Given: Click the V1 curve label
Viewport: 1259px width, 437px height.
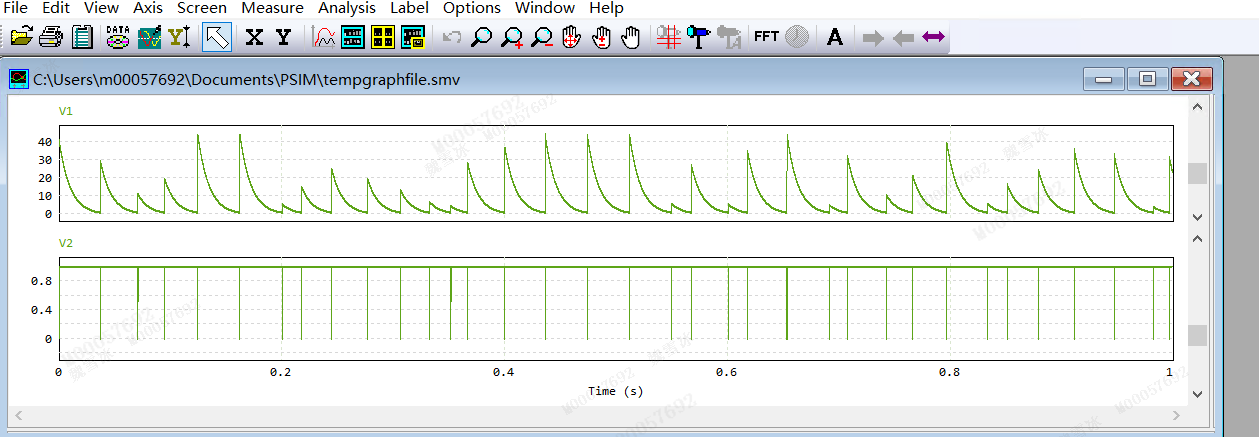Looking at the screenshot, I should click(66, 111).
